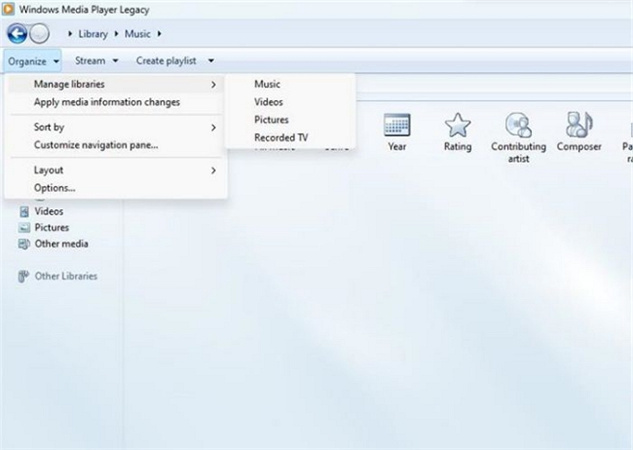
Task: Select Pictures label in navigation pane
Action: coord(52,228)
